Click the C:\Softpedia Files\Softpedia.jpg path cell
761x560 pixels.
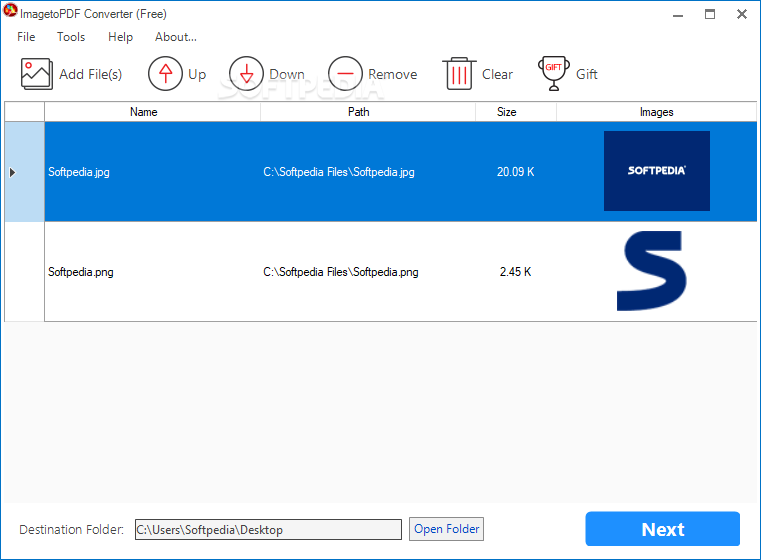pos(368,172)
